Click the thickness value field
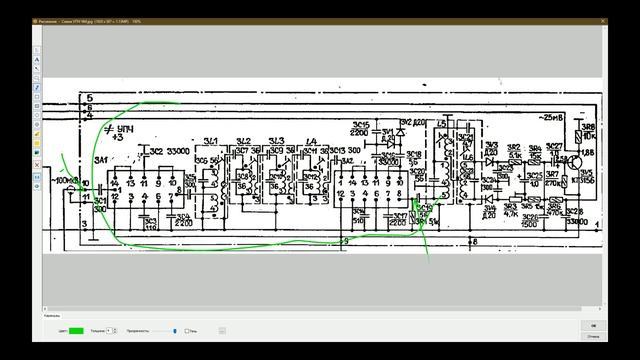Screen dimensions: 640x360 pyautogui.click(x=109, y=331)
